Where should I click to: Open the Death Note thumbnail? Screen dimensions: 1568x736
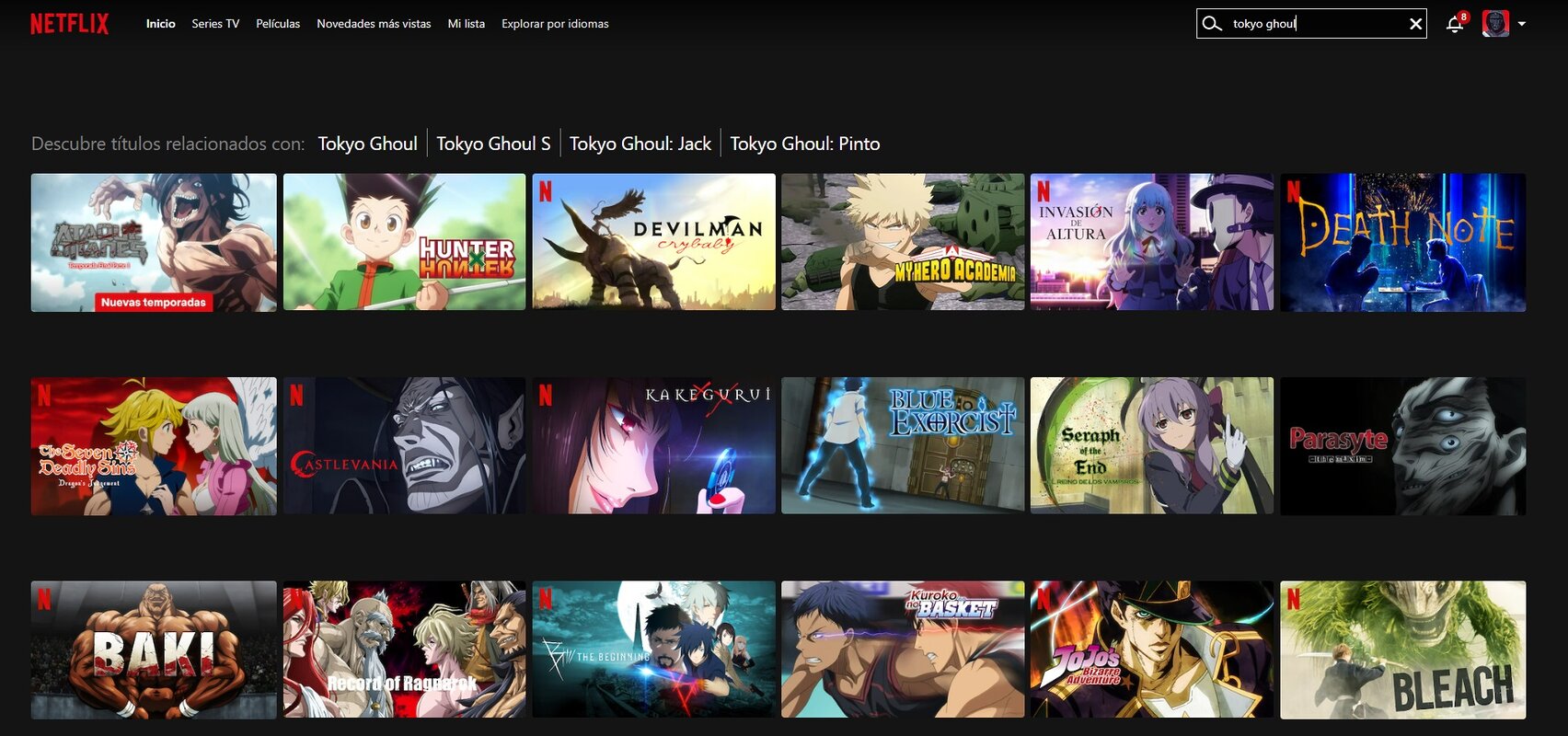(1402, 243)
